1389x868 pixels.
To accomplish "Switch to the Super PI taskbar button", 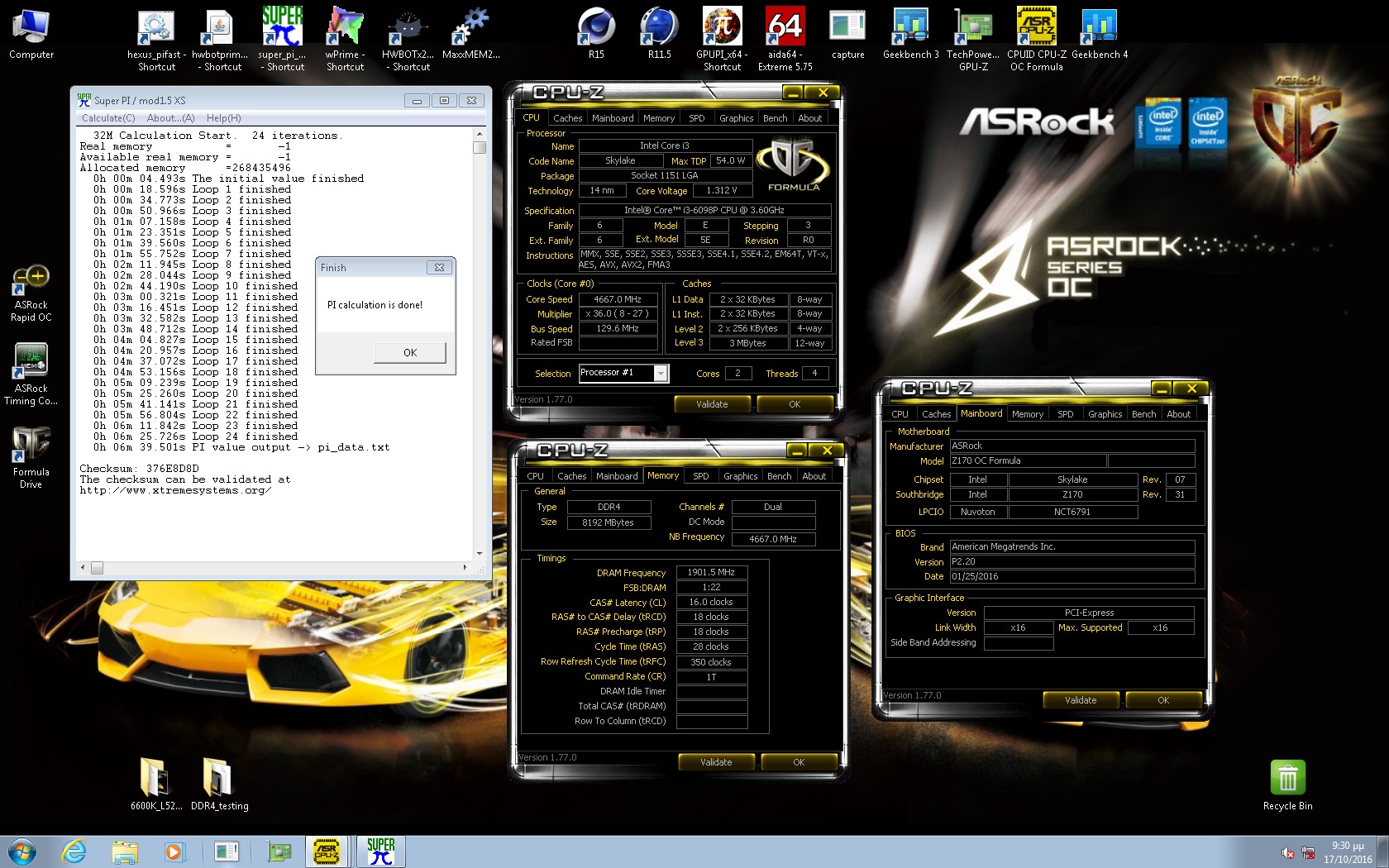I will pos(381,851).
